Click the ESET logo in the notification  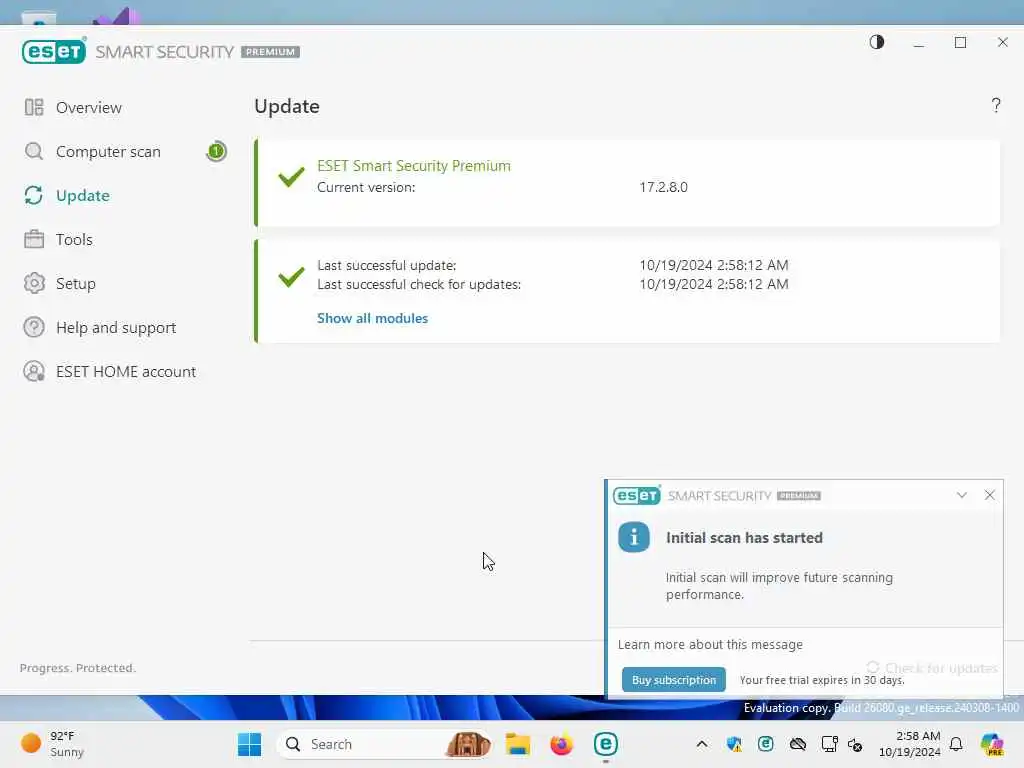click(636, 496)
